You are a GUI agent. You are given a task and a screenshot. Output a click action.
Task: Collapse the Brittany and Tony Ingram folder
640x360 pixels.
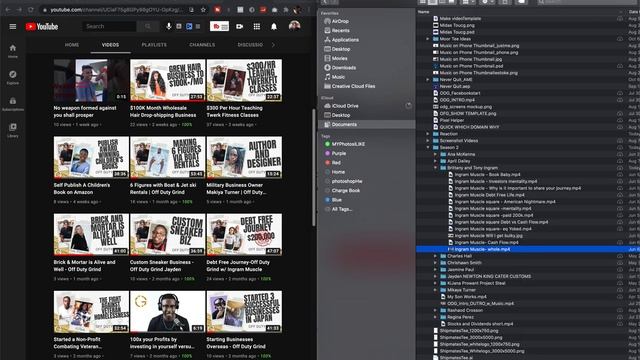click(x=435, y=168)
